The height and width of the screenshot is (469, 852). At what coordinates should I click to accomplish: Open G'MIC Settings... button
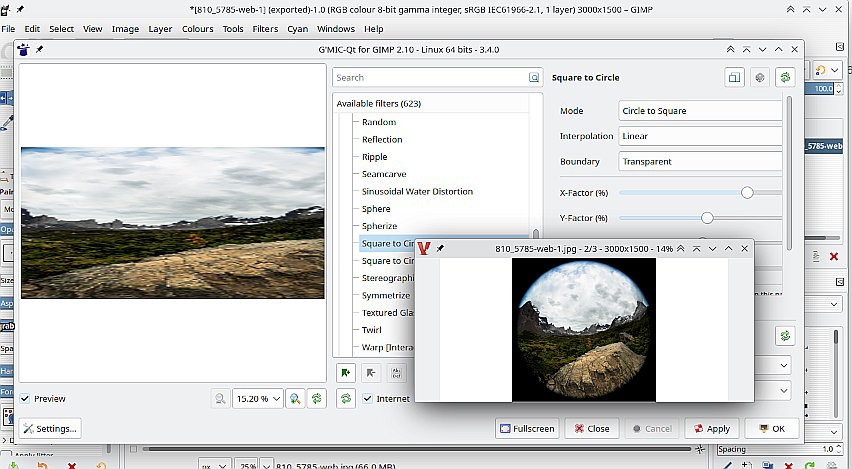(x=49, y=428)
